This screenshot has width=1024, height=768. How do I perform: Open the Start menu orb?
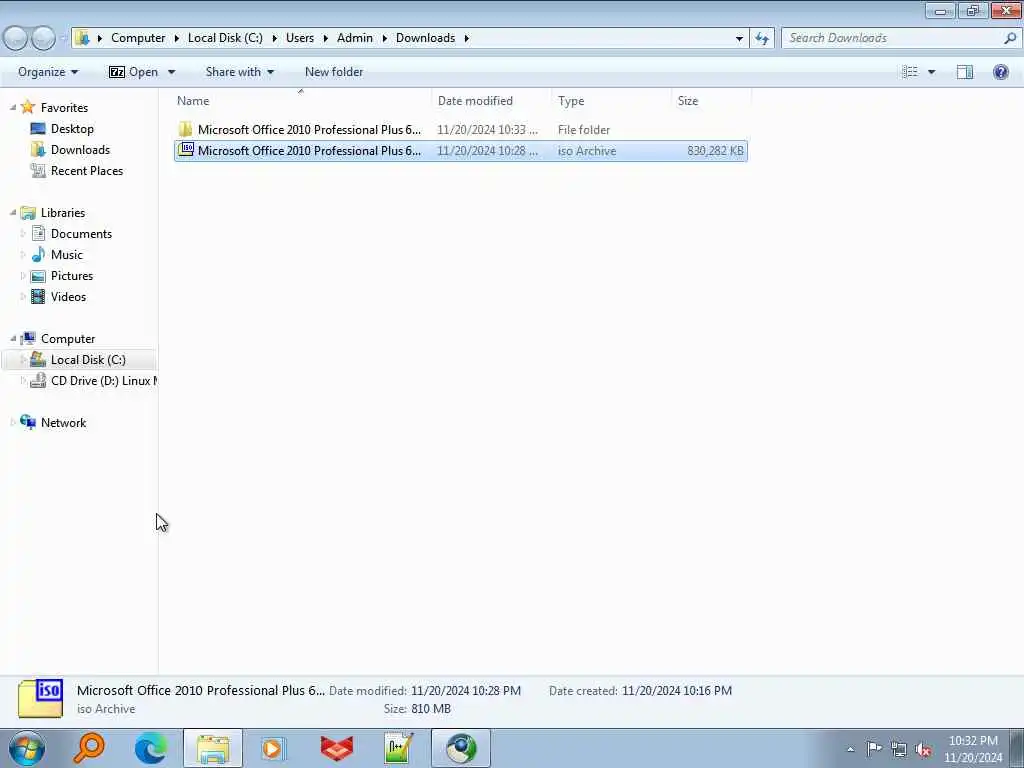click(27, 748)
